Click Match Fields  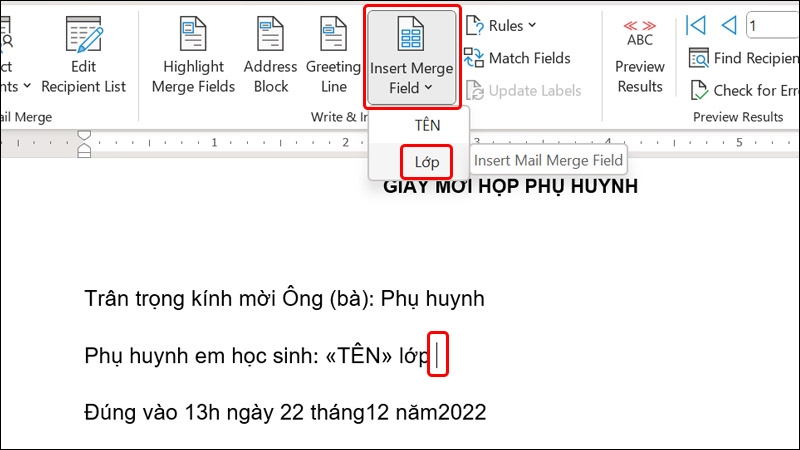[x=517, y=58]
